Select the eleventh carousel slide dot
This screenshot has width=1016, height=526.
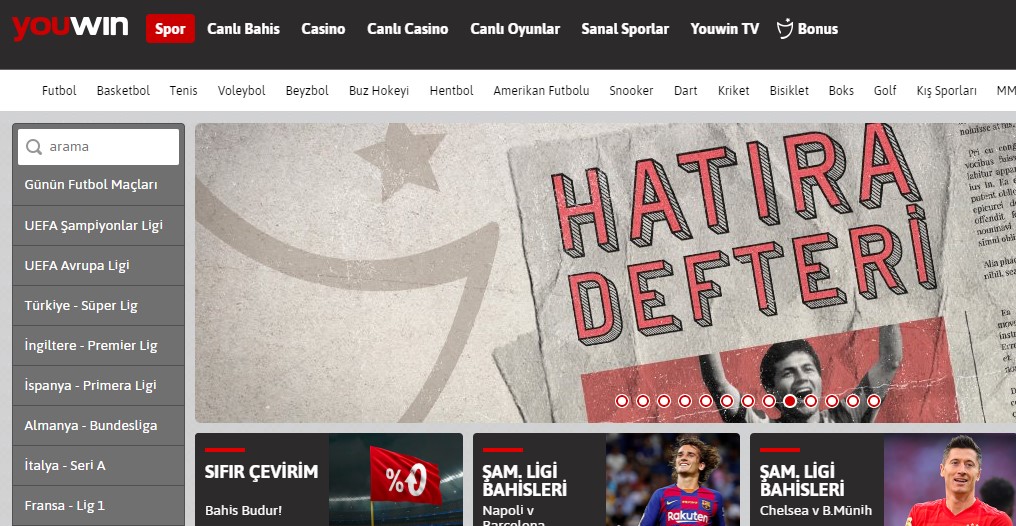point(832,401)
